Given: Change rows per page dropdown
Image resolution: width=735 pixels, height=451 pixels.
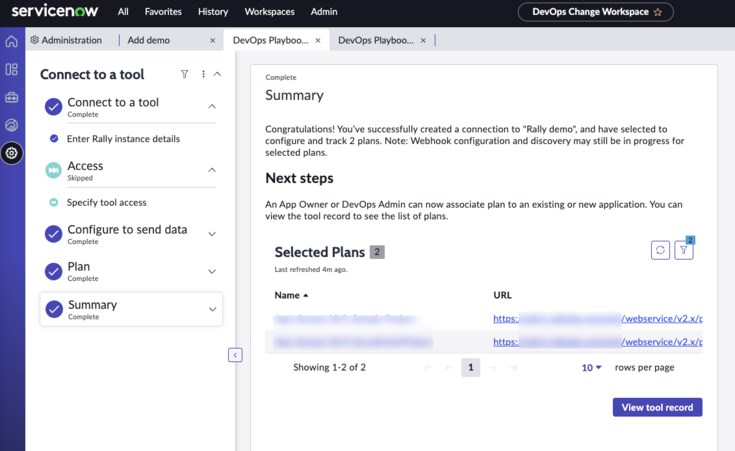Looking at the screenshot, I should click(592, 368).
